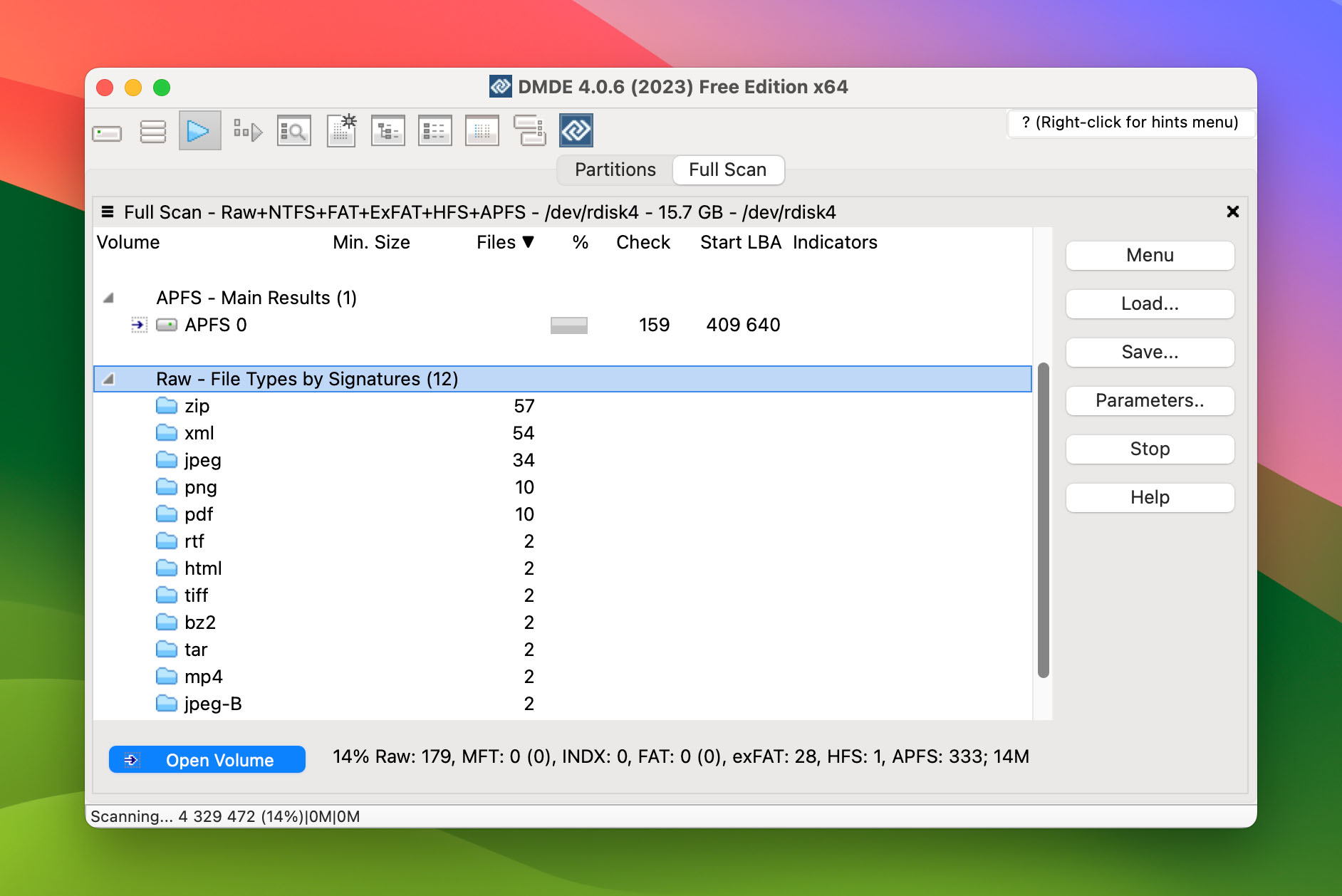Switch to the Partitions tab
1342x896 pixels.
[615, 170]
